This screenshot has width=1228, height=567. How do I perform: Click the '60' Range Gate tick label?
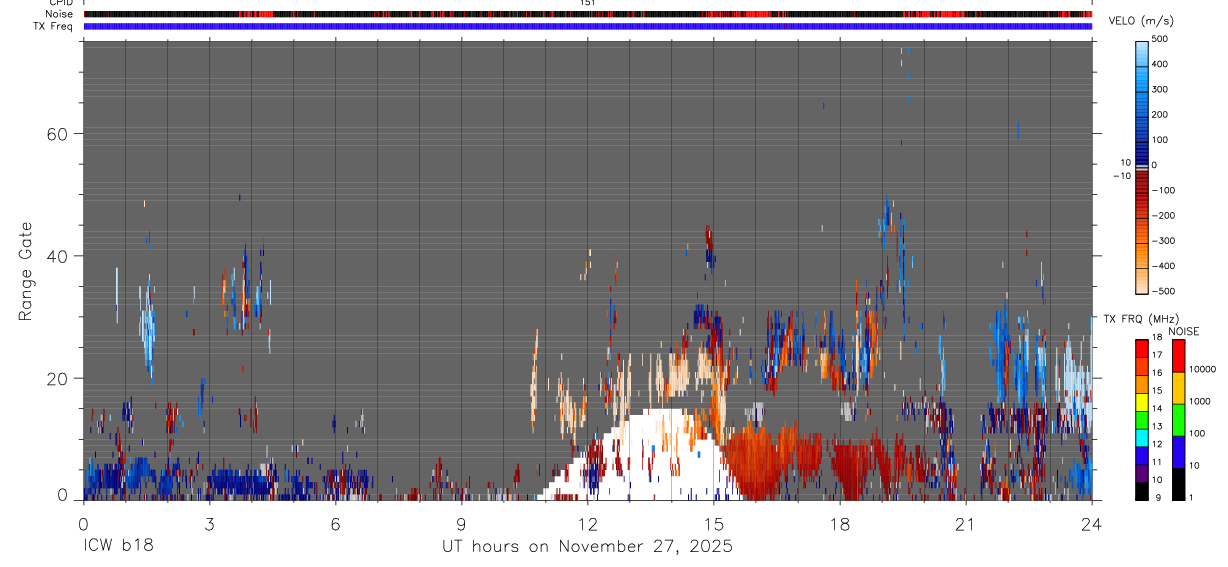coord(59,134)
